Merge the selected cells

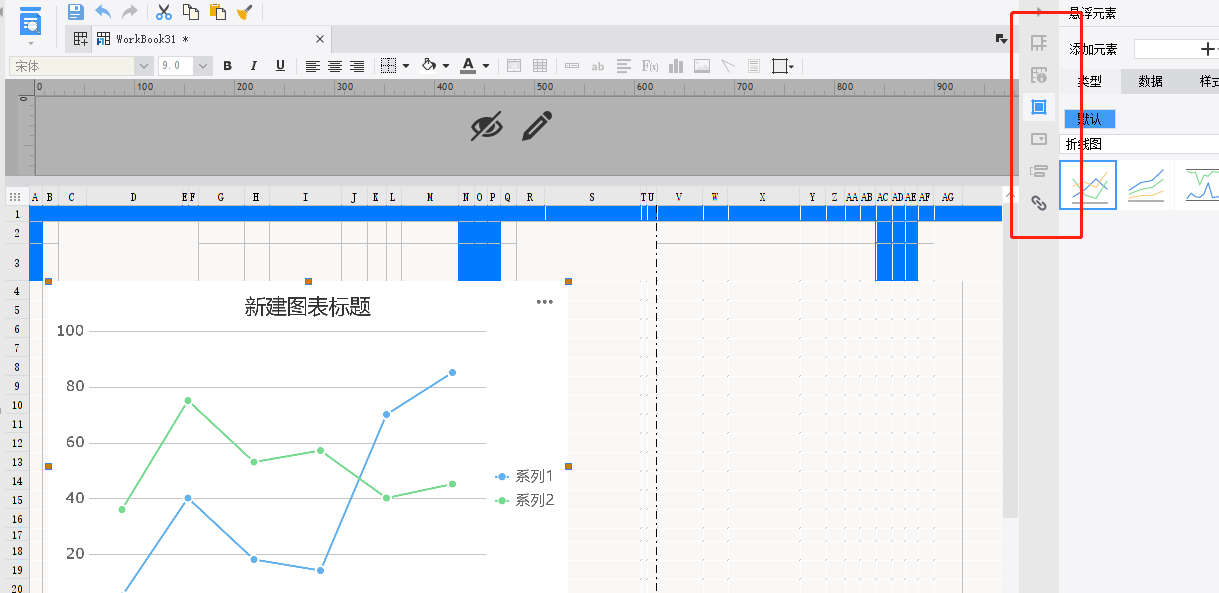coord(514,66)
